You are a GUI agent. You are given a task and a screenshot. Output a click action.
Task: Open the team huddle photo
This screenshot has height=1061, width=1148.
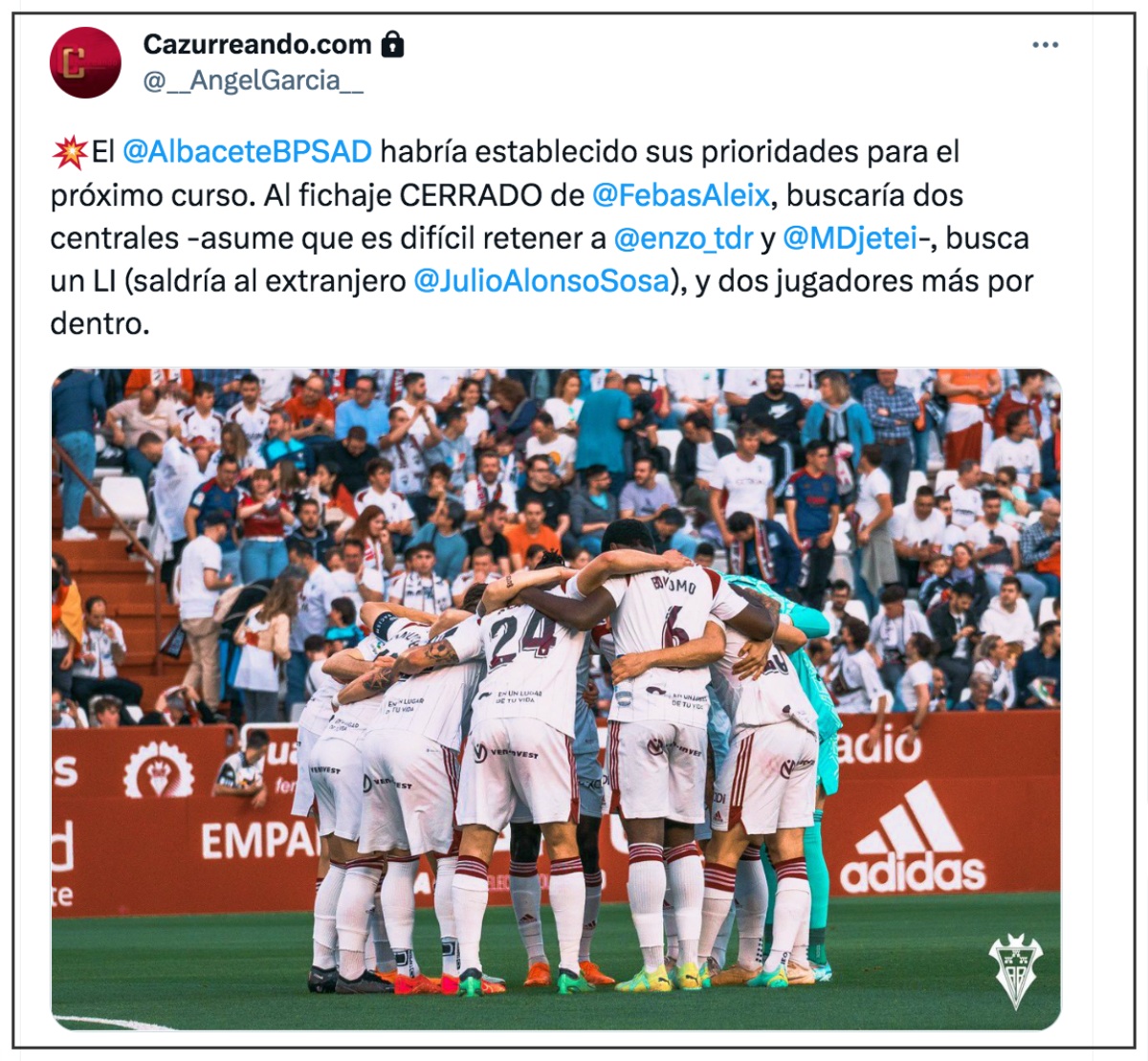[x=556, y=699]
